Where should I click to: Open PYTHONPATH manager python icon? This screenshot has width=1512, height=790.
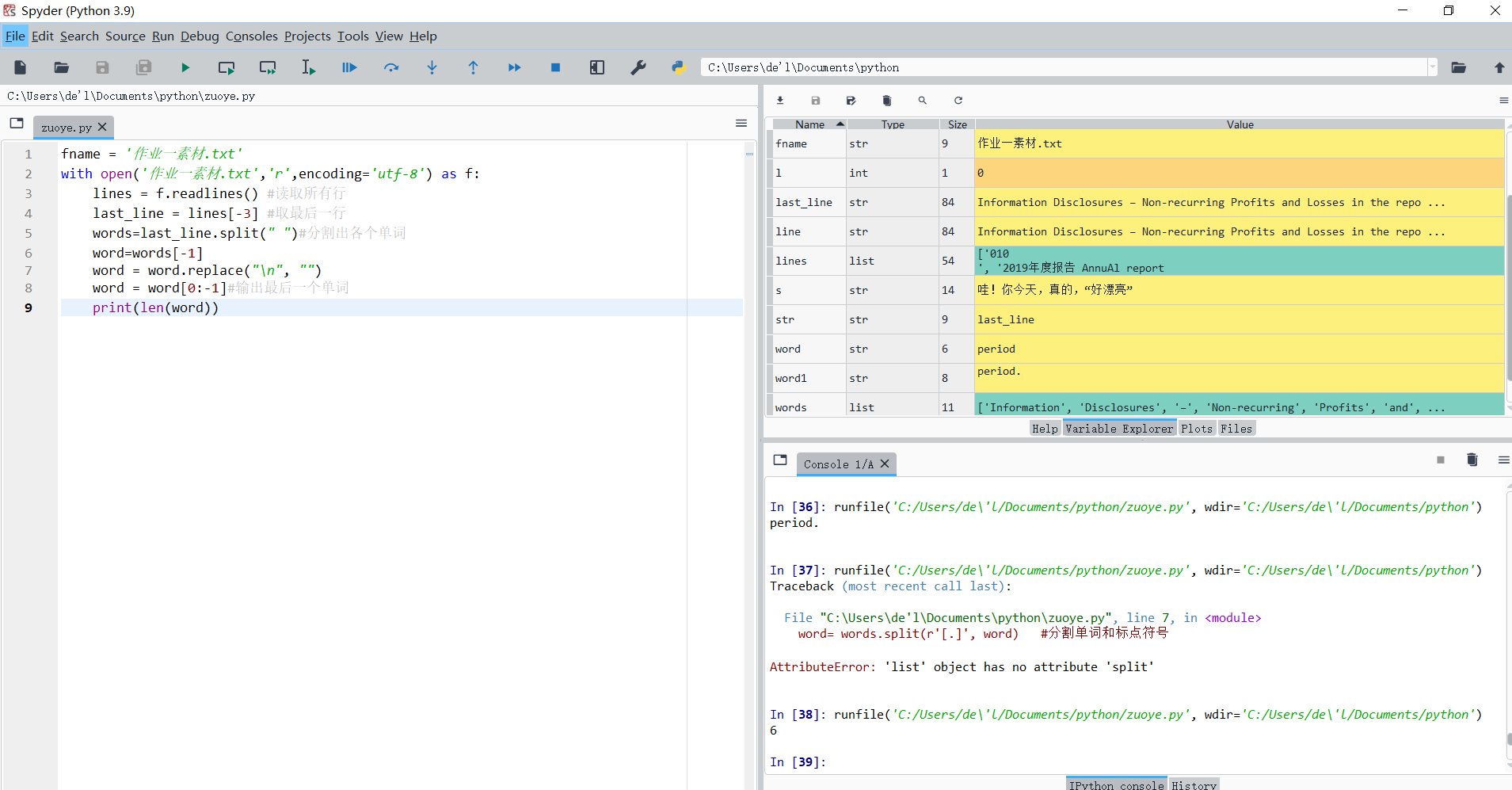tap(679, 67)
